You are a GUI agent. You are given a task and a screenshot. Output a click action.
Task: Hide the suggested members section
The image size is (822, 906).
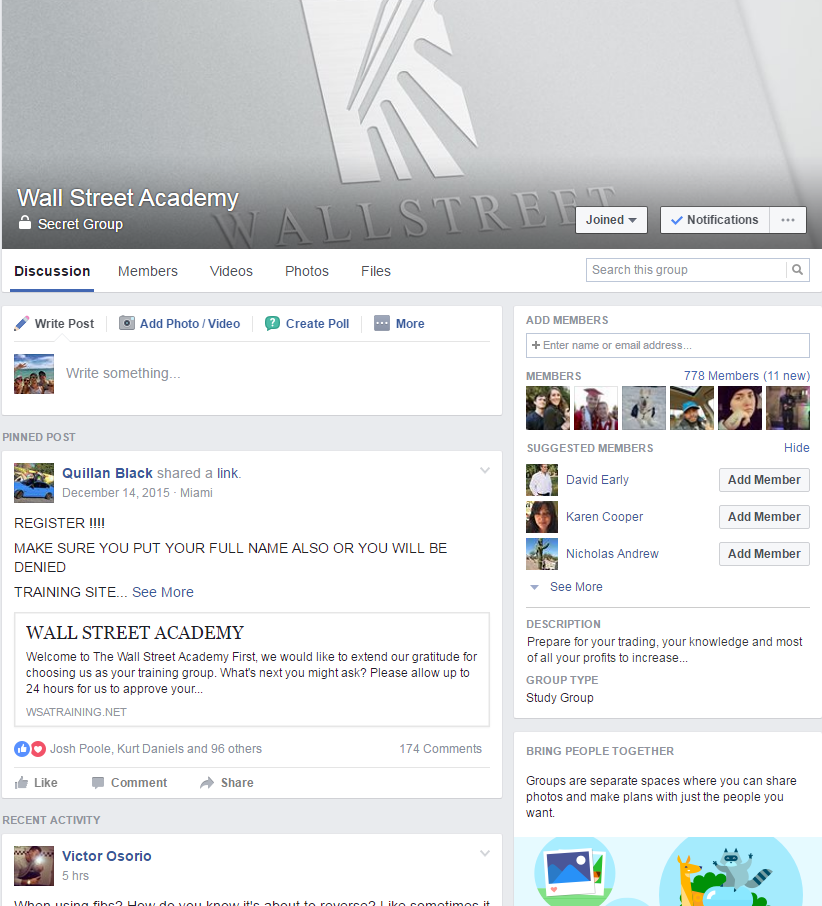click(796, 448)
